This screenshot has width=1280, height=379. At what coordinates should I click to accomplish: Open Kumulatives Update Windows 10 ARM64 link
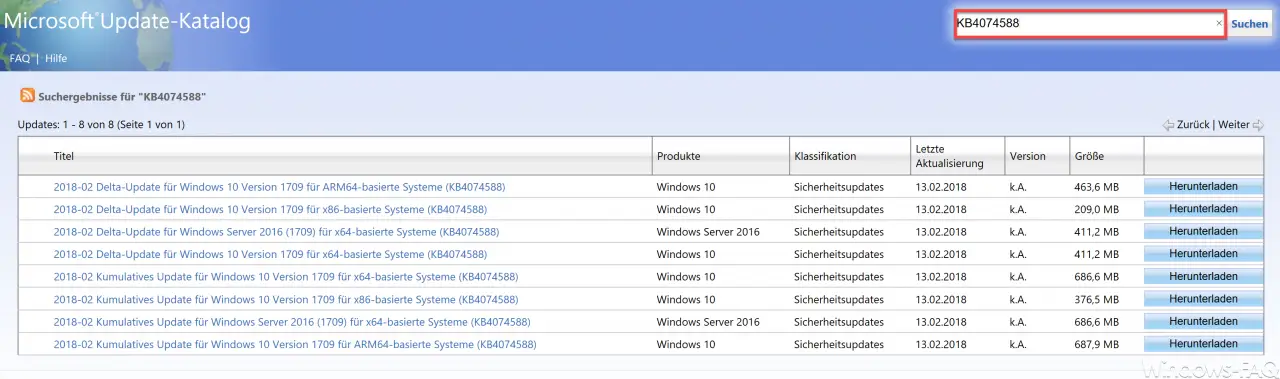pos(295,344)
